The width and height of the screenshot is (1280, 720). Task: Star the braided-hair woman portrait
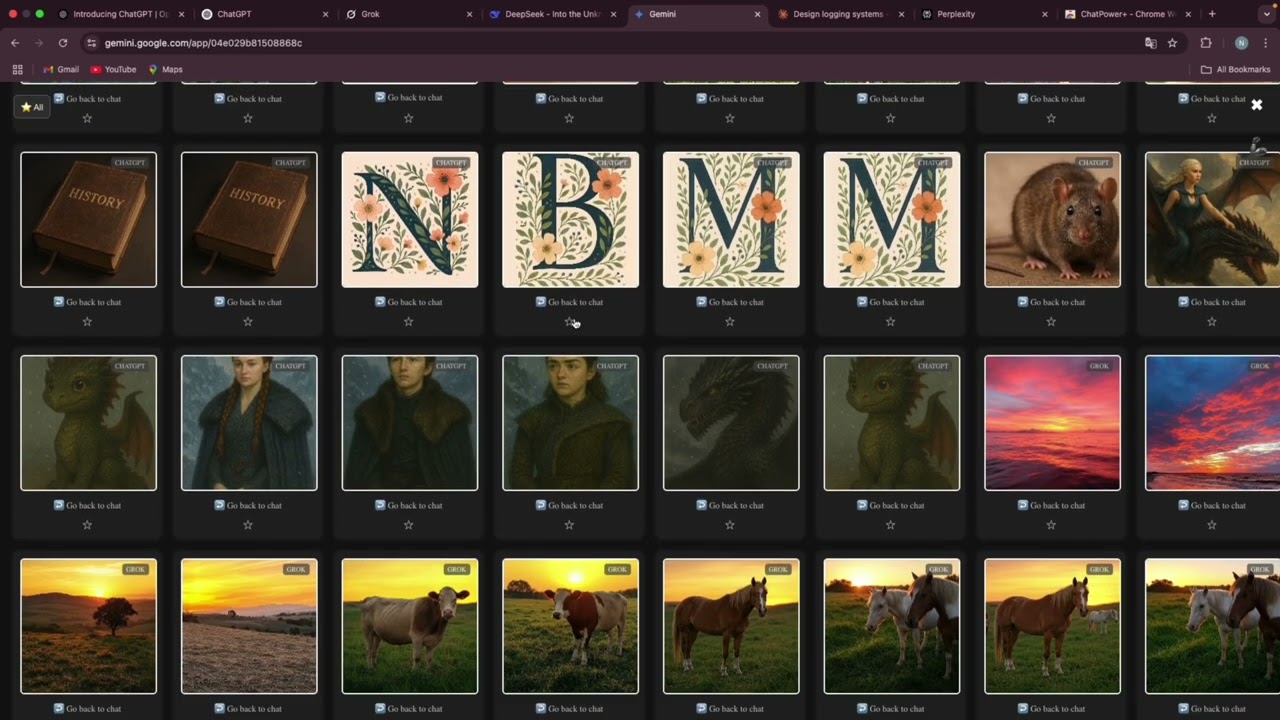[248, 524]
